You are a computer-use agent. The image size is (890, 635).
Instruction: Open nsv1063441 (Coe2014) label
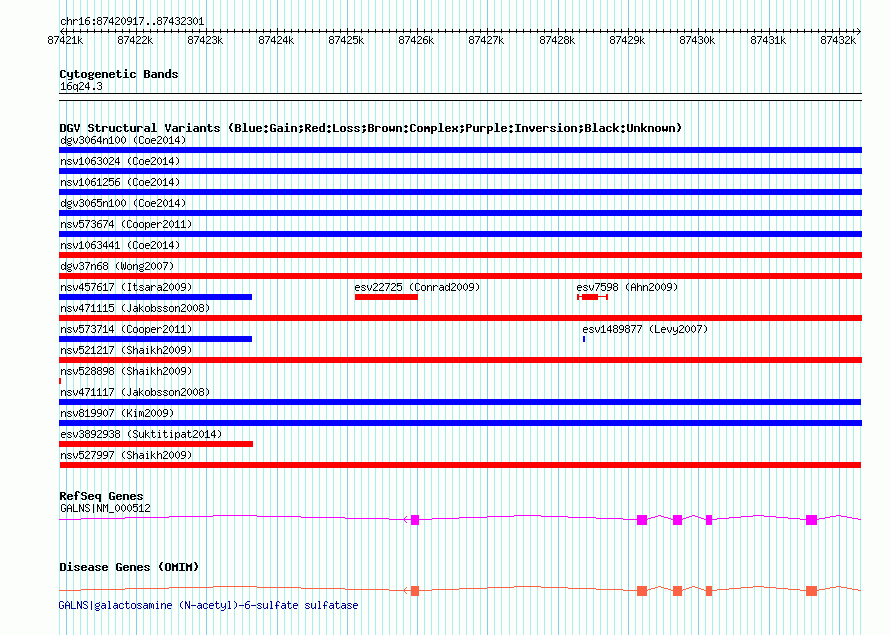tap(120, 245)
